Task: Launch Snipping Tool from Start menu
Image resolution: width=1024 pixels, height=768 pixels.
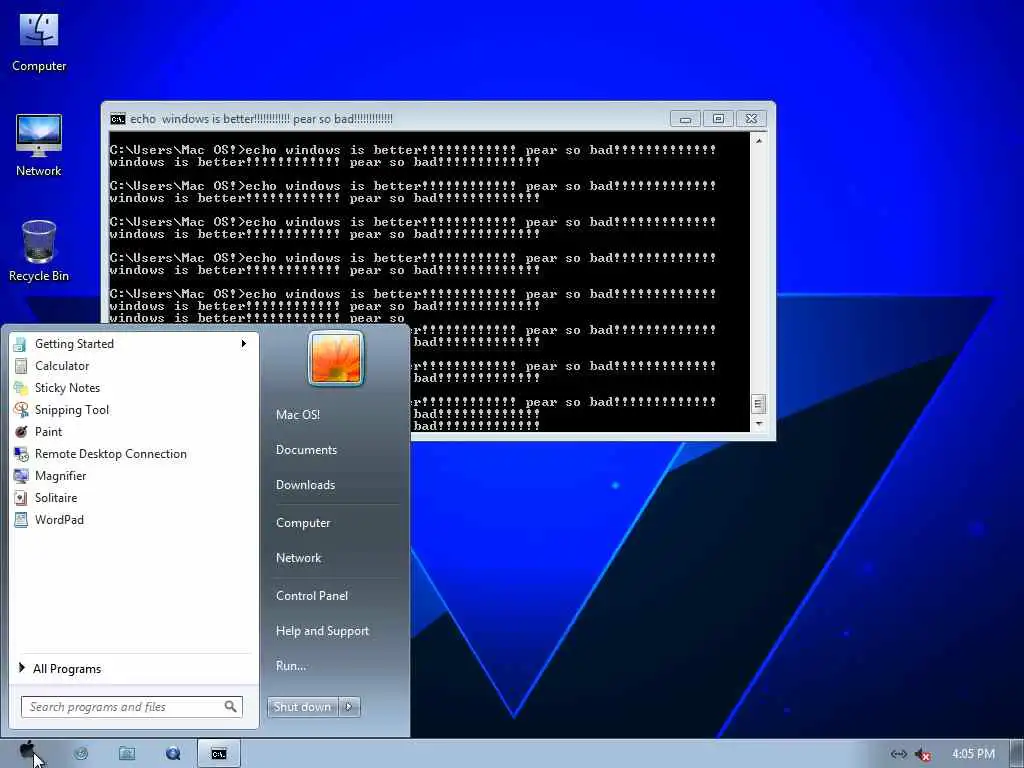Action: pyautogui.click(x=135, y=410)
